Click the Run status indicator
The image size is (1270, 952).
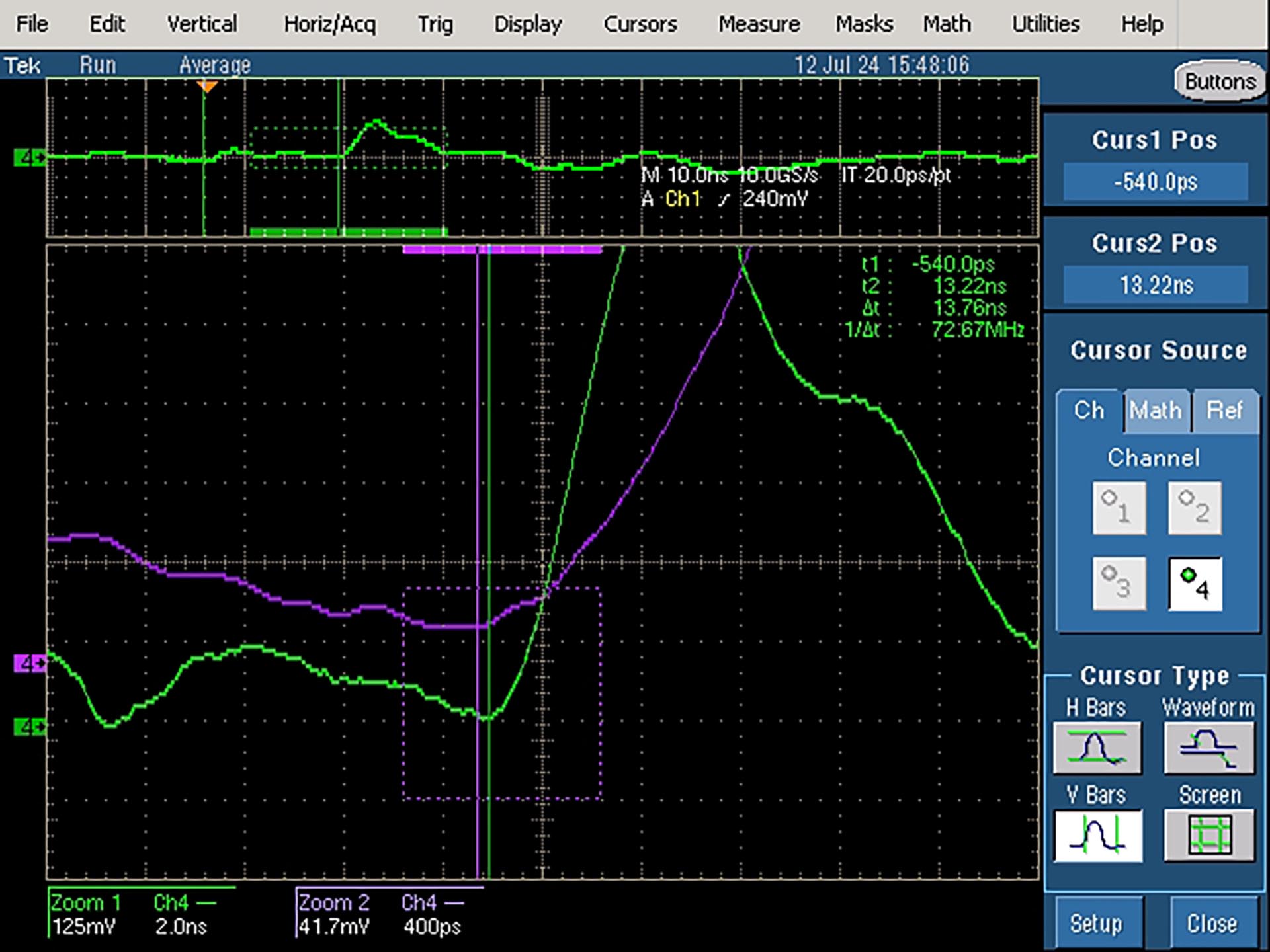pyautogui.click(x=98, y=65)
